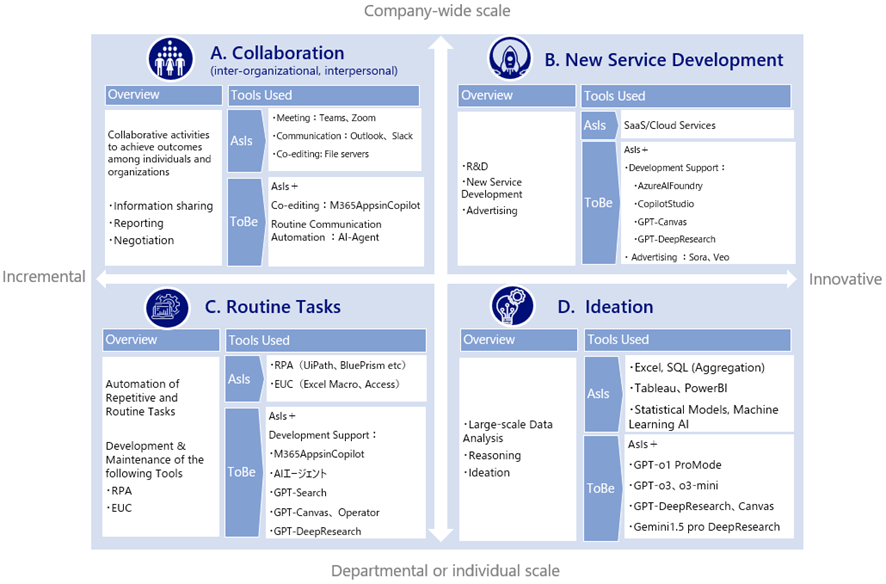The image size is (886, 584).
Task: Select the C. Routine Tasks title
Action: (x=273, y=307)
